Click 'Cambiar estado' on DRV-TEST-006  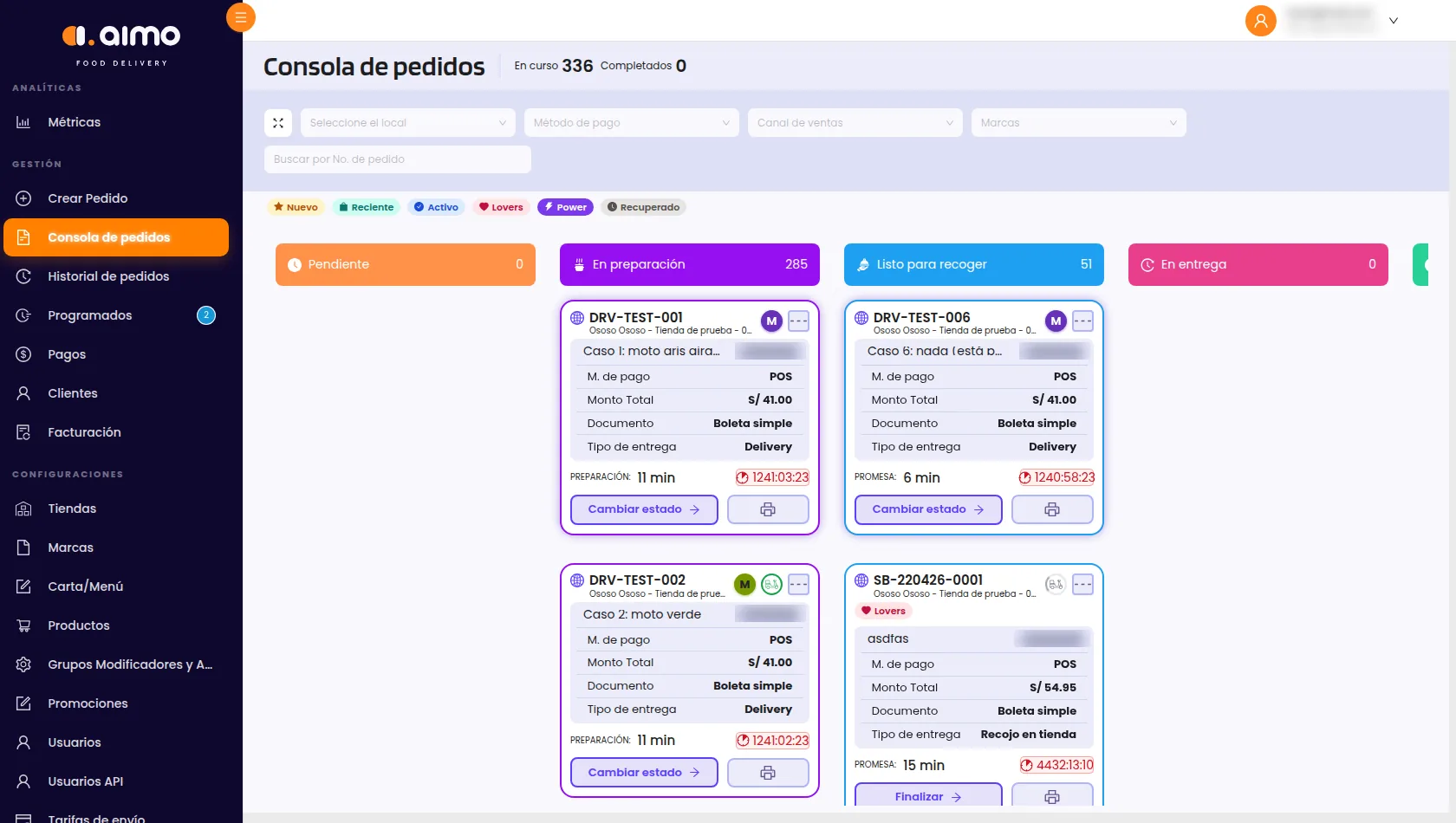coord(928,509)
